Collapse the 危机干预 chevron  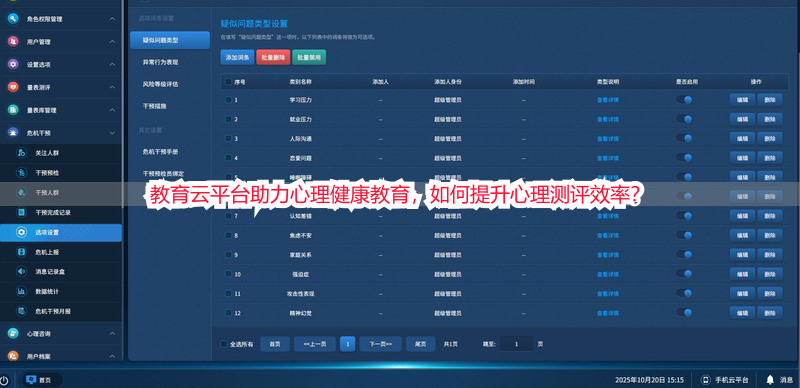[112, 133]
